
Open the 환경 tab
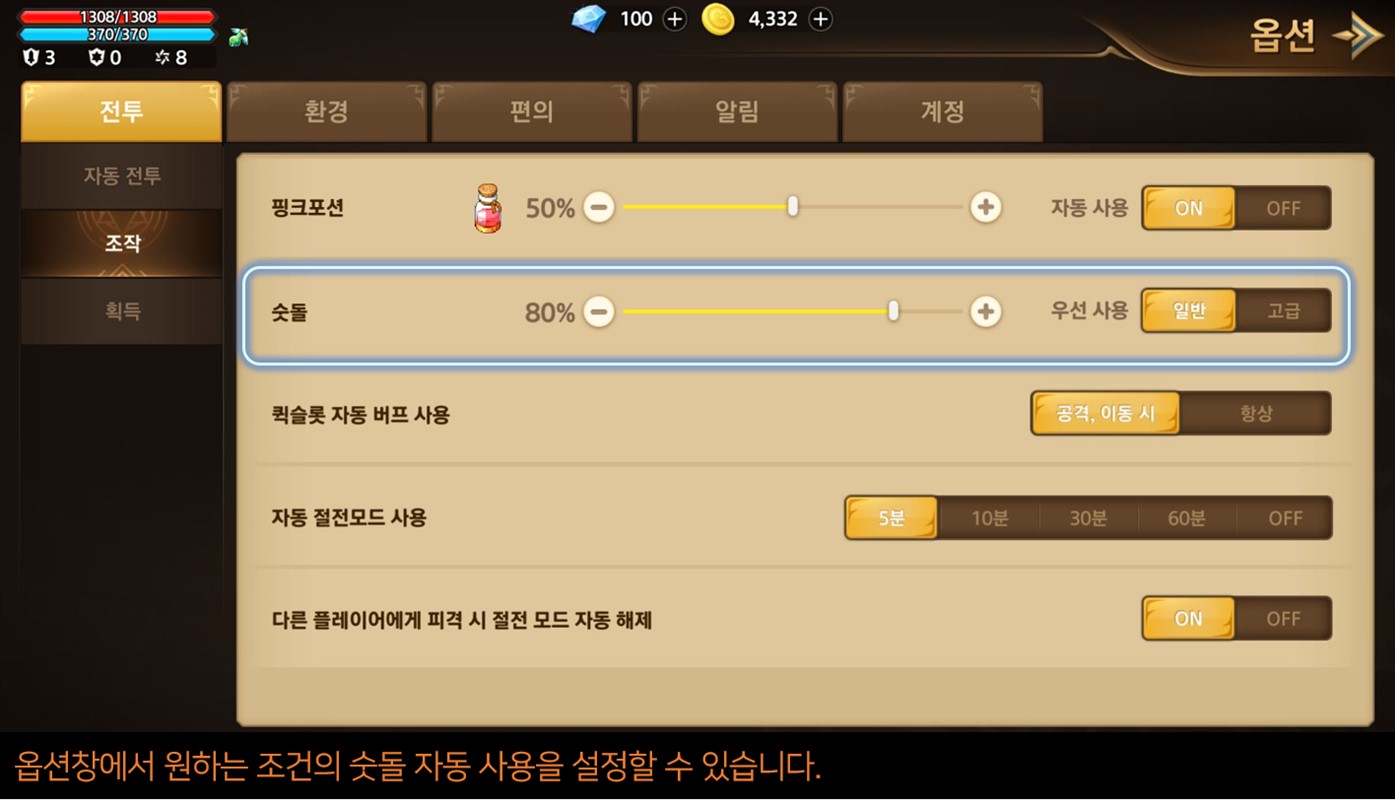[x=326, y=111]
